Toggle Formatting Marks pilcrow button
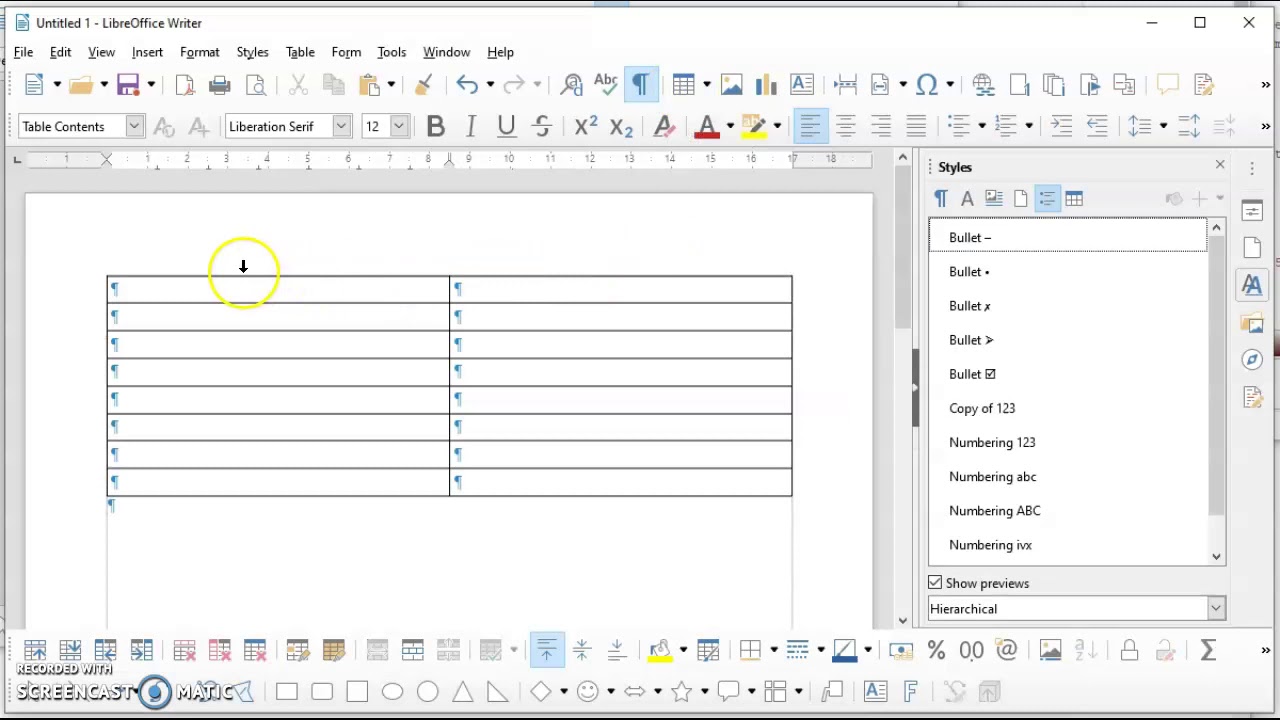This screenshot has width=1280, height=720. point(640,85)
